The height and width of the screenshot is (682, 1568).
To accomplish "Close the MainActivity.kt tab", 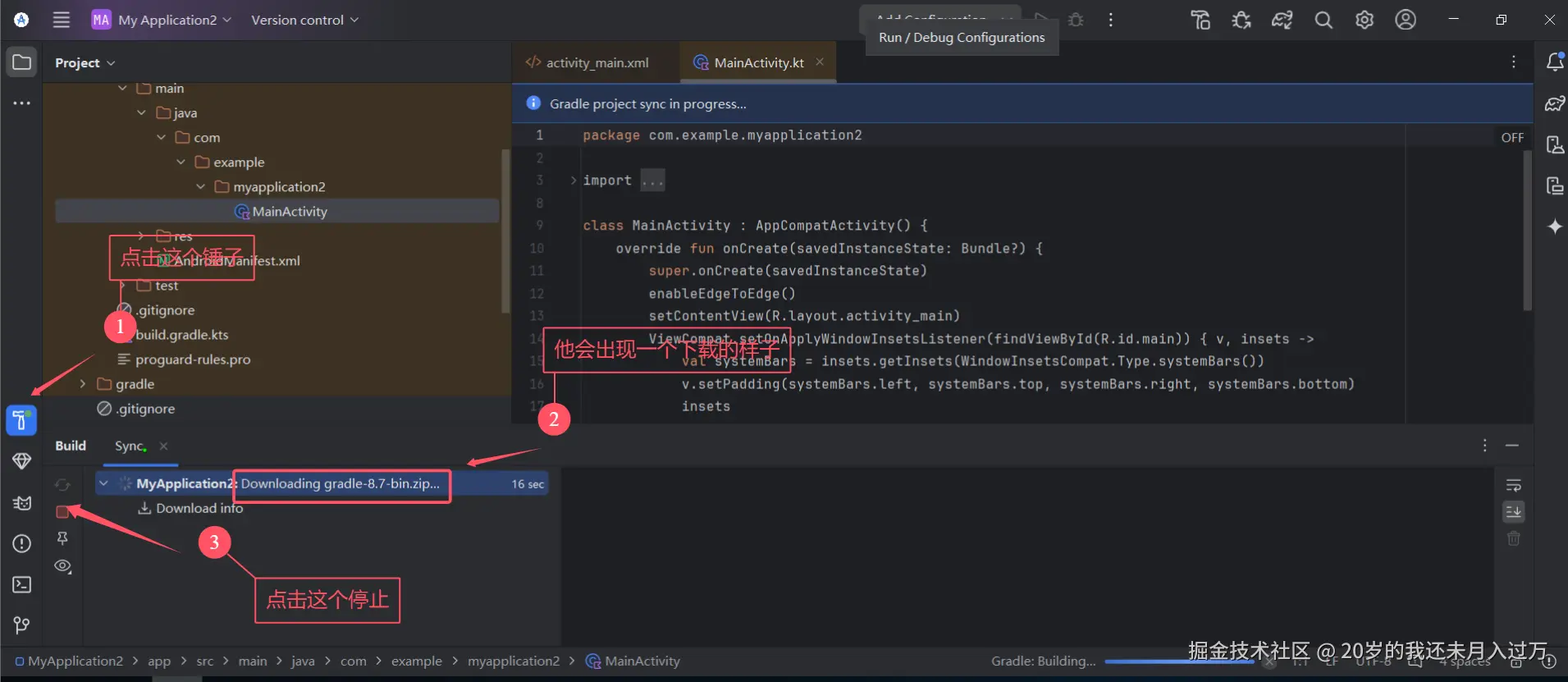I will (x=820, y=62).
